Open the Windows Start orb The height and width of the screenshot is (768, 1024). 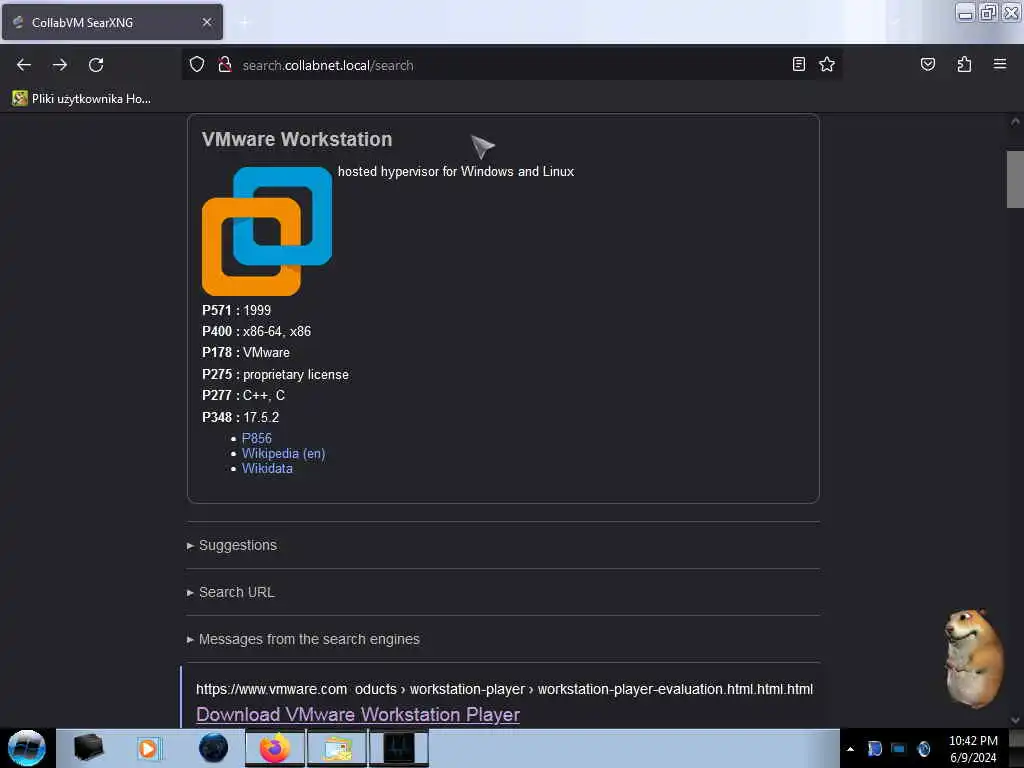[x=27, y=748]
